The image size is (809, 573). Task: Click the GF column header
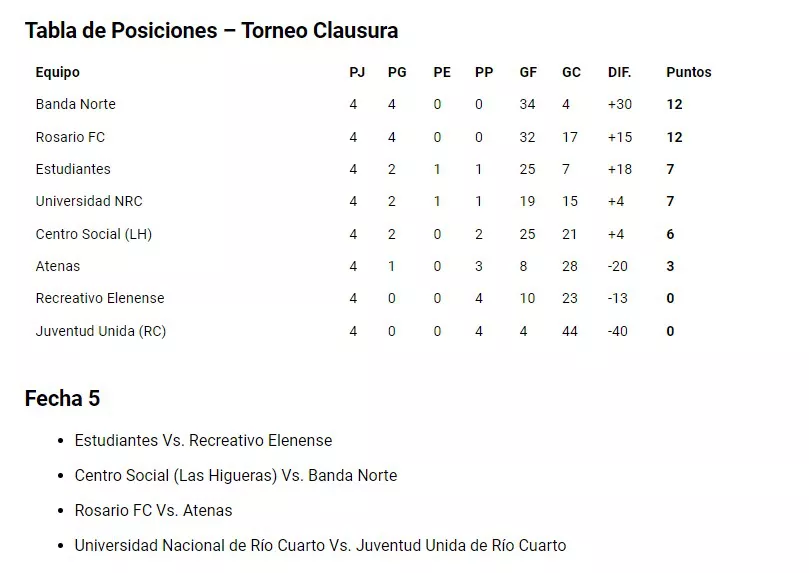point(528,72)
